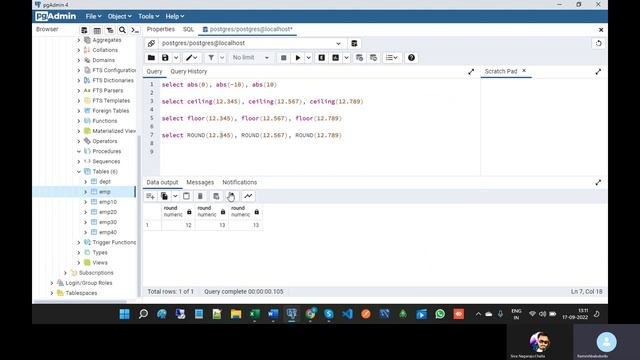Search objects with browser magnifier icon
The width and height of the screenshot is (640, 360).
click(x=122, y=30)
